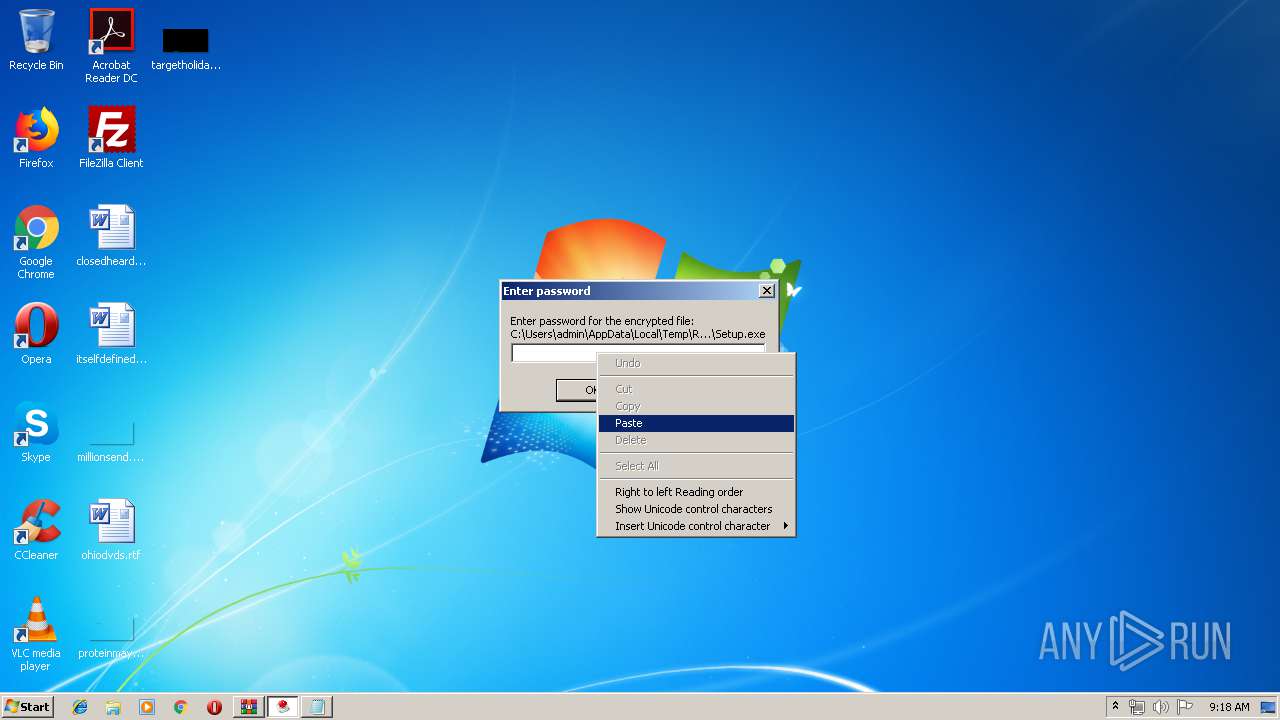Launch Opera from the taskbar
This screenshot has width=1280, height=720.
click(x=214, y=707)
